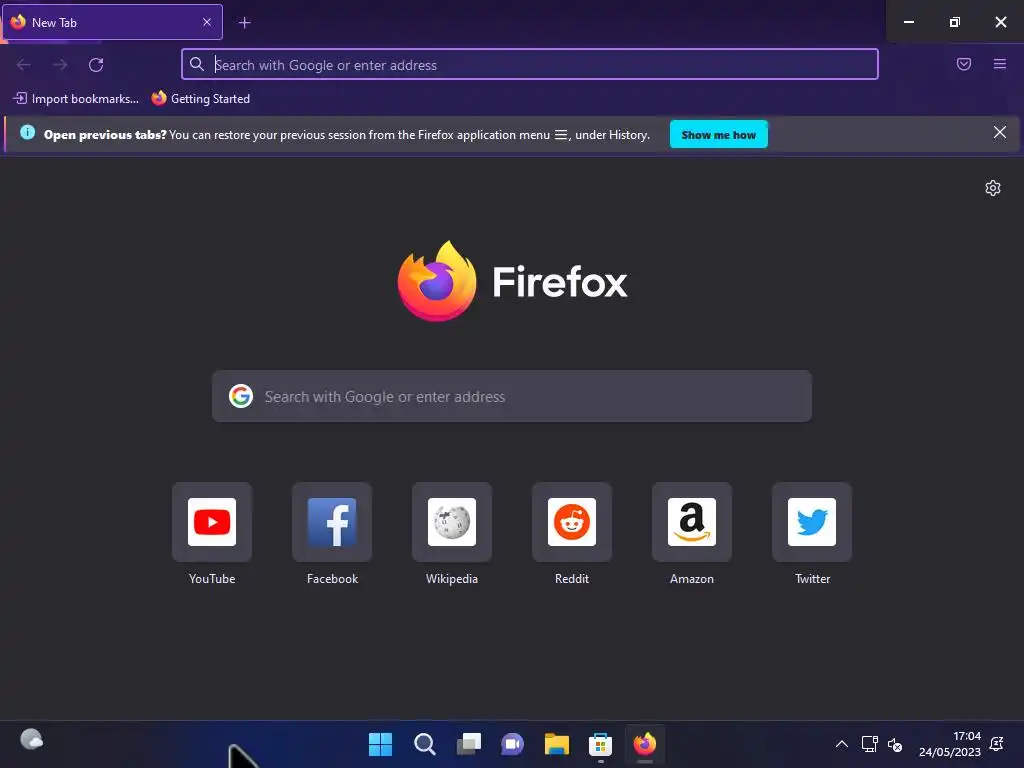Screen dimensions: 1024x768
Task: Click the forward navigation arrow
Action: tap(60, 65)
